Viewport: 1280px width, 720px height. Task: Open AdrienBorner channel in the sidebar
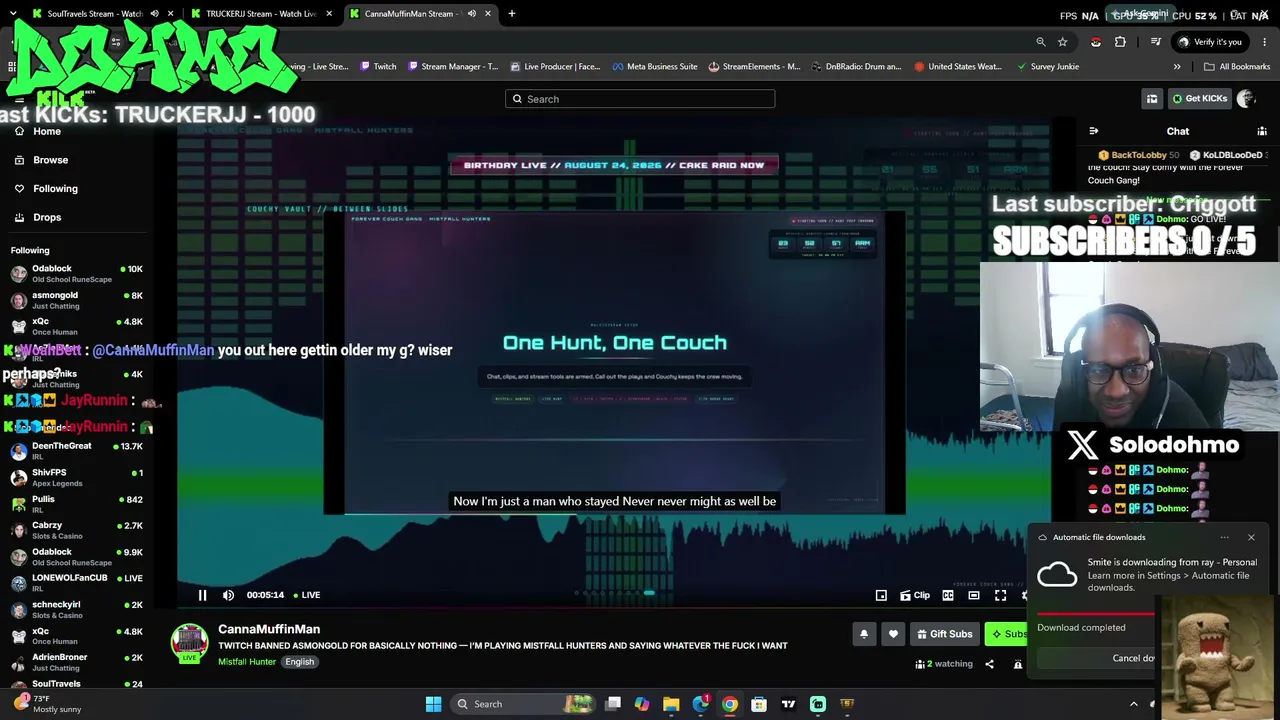75,662
